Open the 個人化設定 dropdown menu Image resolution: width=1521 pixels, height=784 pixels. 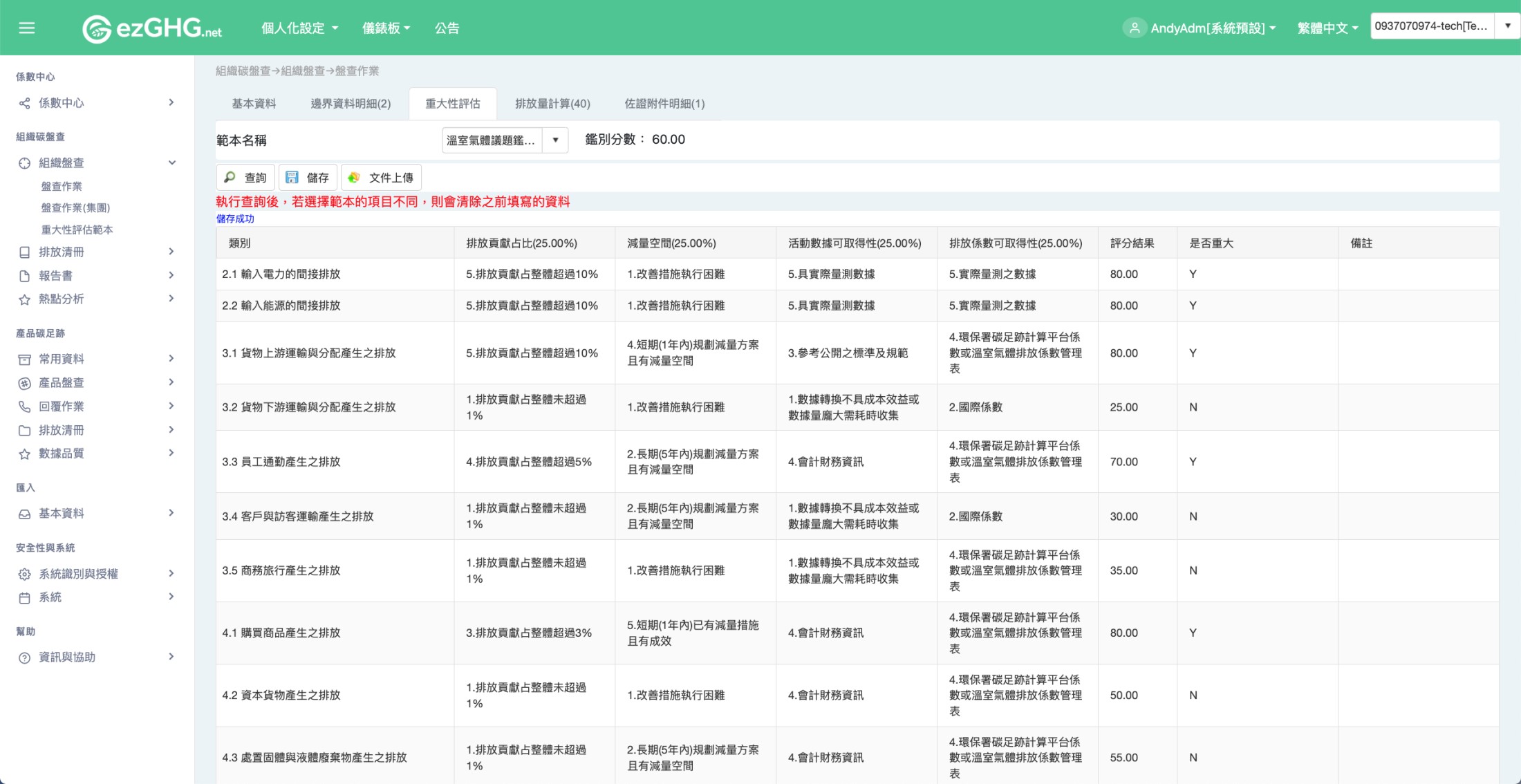[300, 28]
